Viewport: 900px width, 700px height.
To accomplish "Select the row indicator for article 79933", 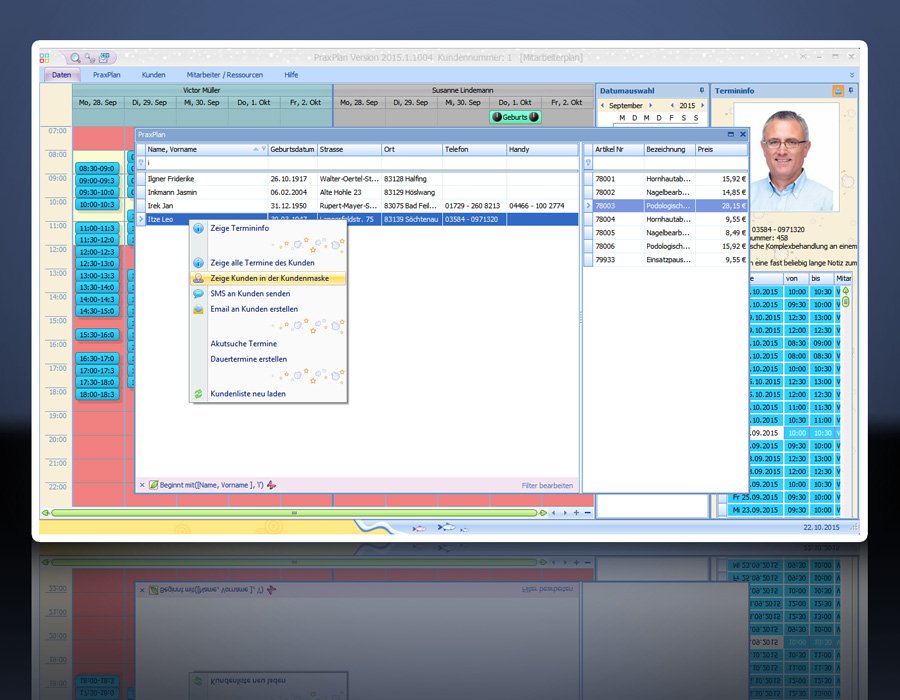I will click(588, 260).
